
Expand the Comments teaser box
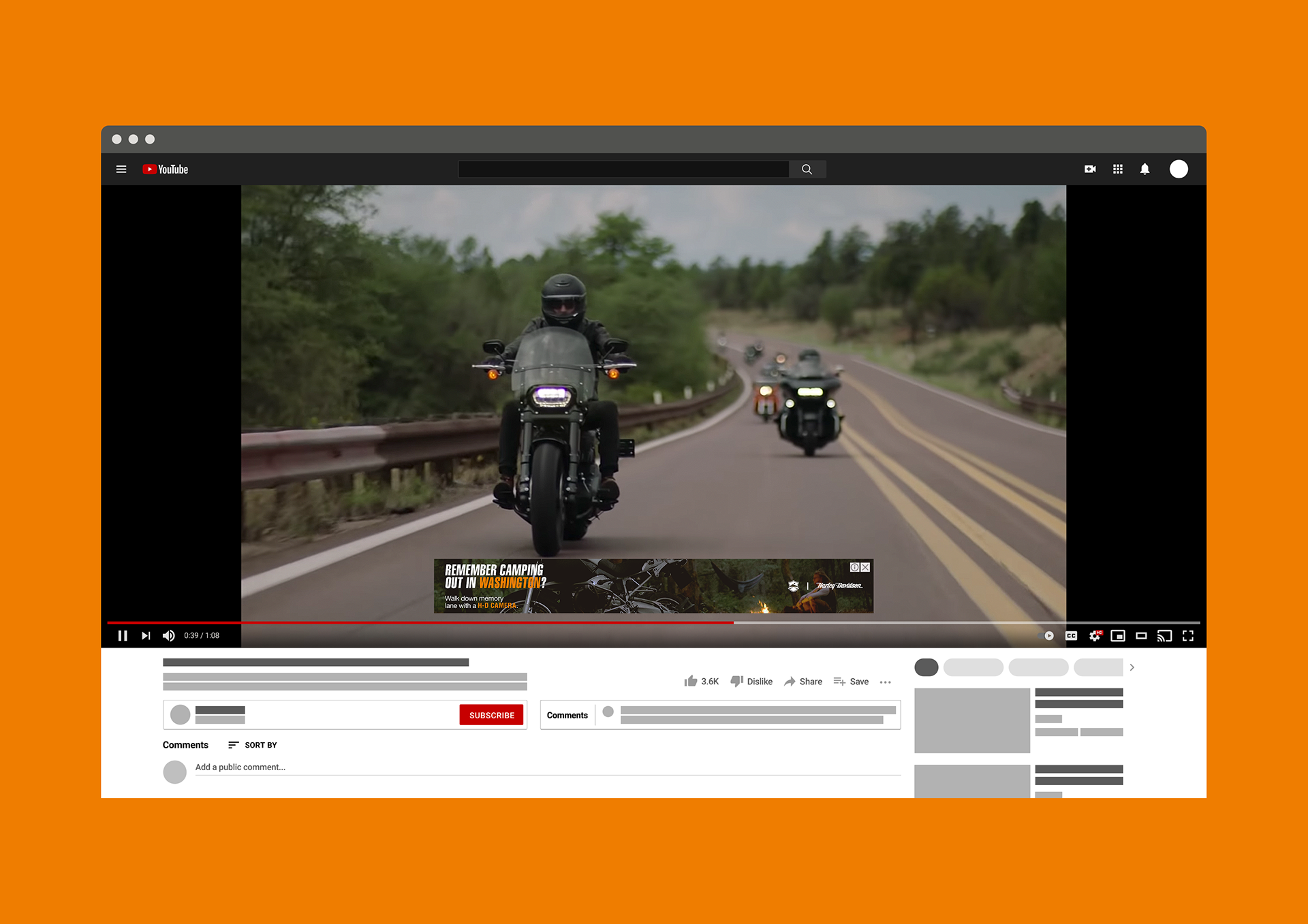point(720,715)
